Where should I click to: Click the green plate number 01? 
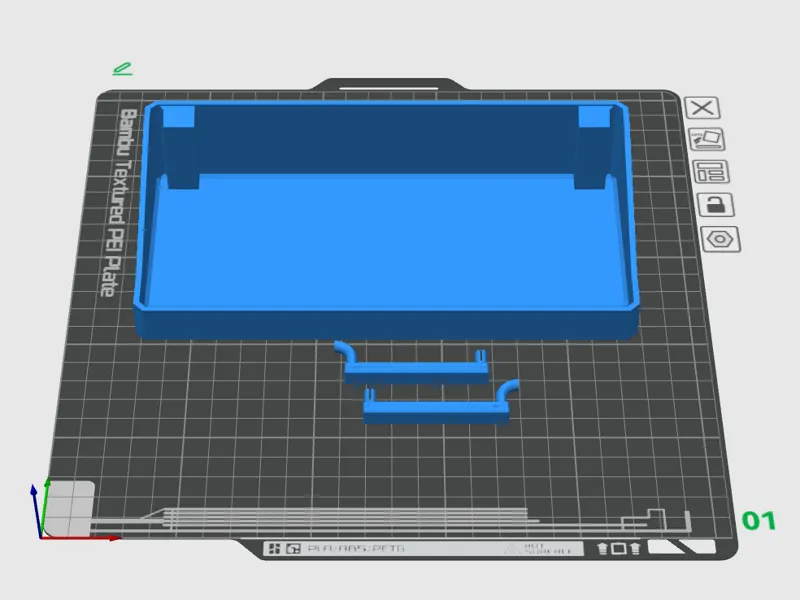coord(759,521)
